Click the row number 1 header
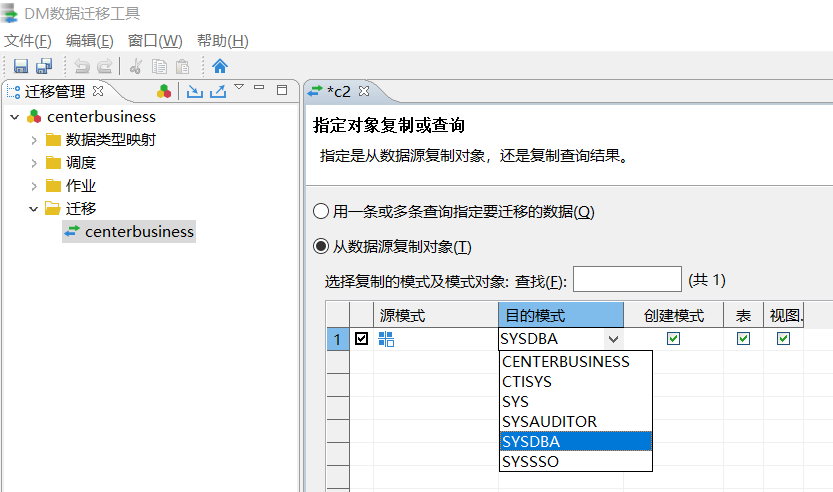Screen dimensions: 833x492 pyautogui.click(x=337, y=339)
